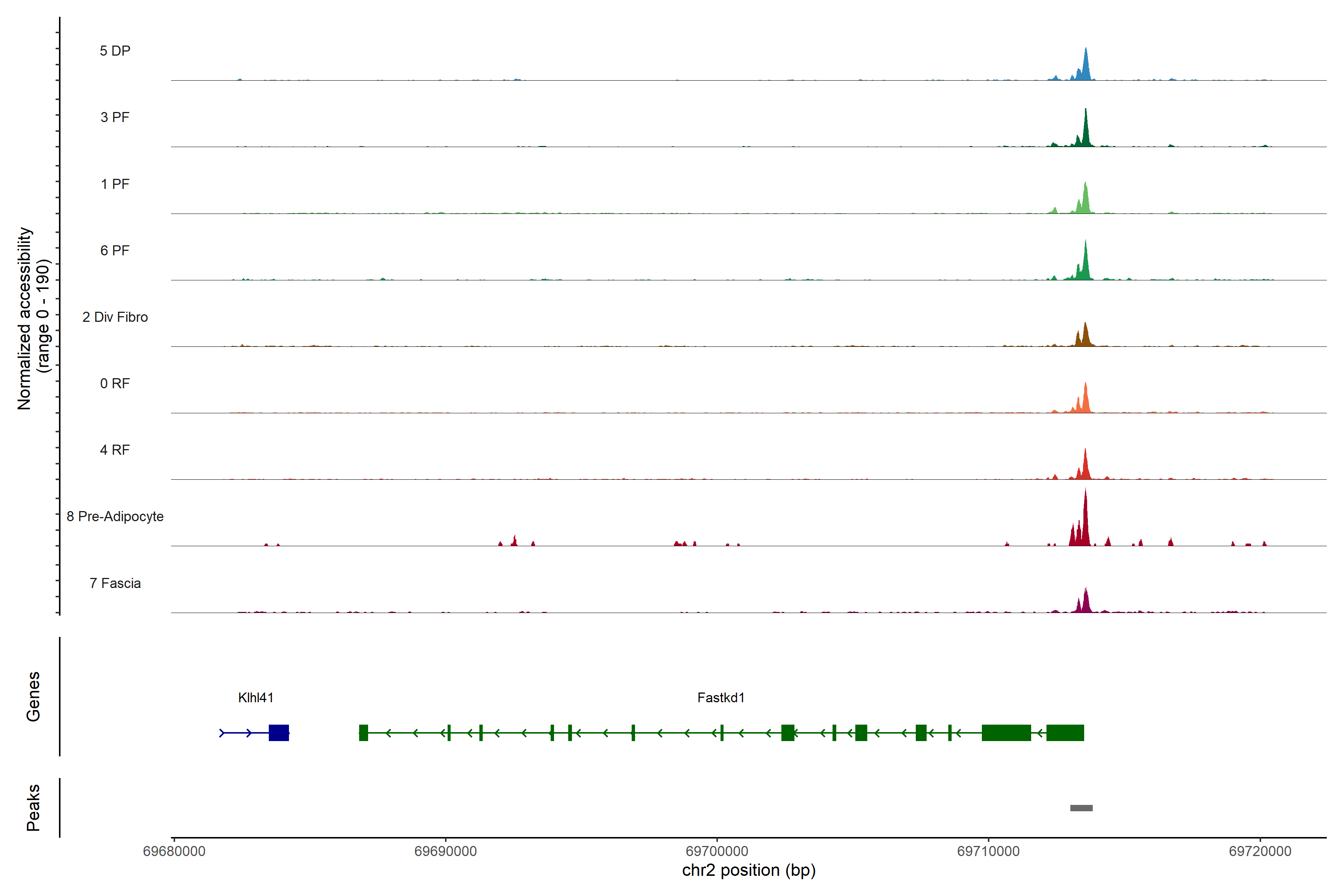
Task: Click the 69700000 axis tick label
Action: coord(716,852)
